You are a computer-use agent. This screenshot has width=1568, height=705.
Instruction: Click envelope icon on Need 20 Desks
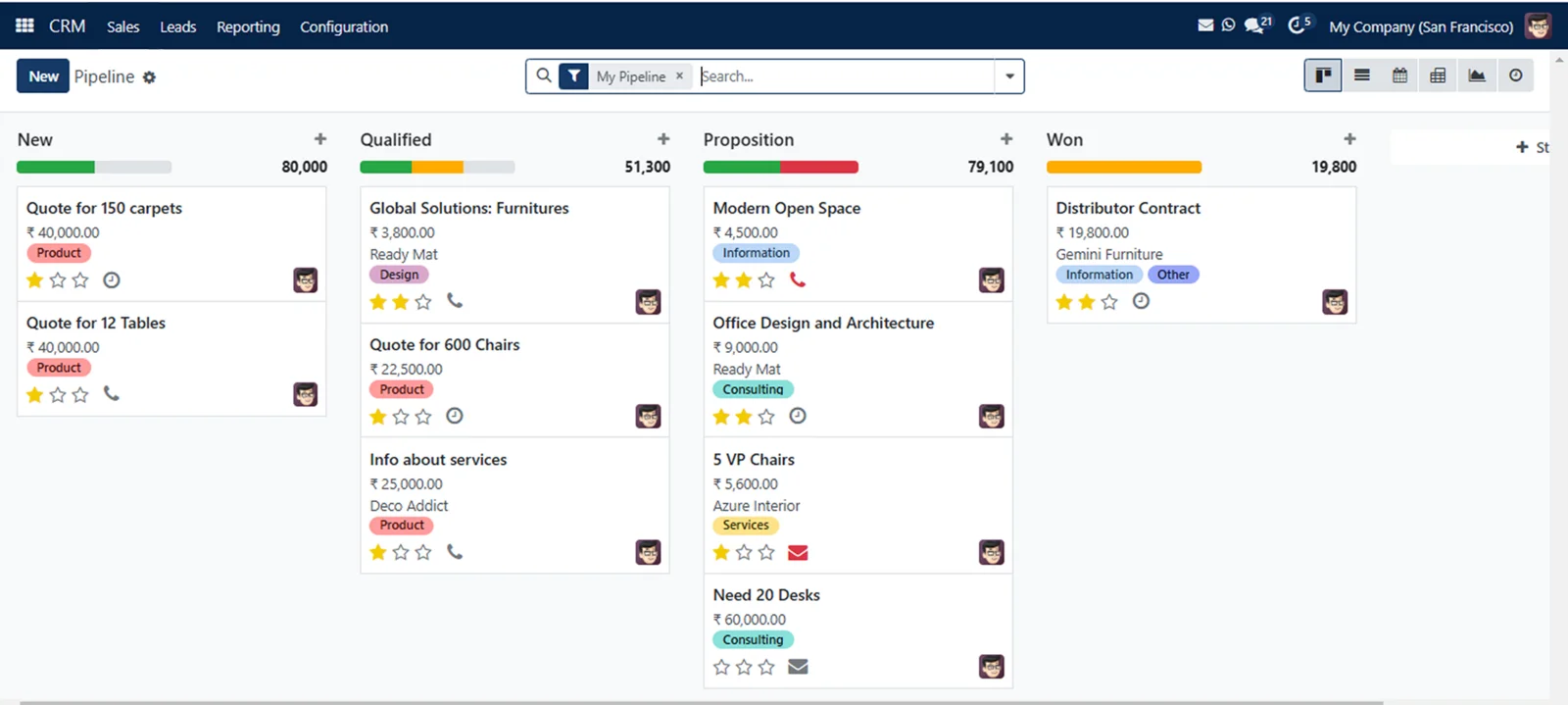pos(798,667)
